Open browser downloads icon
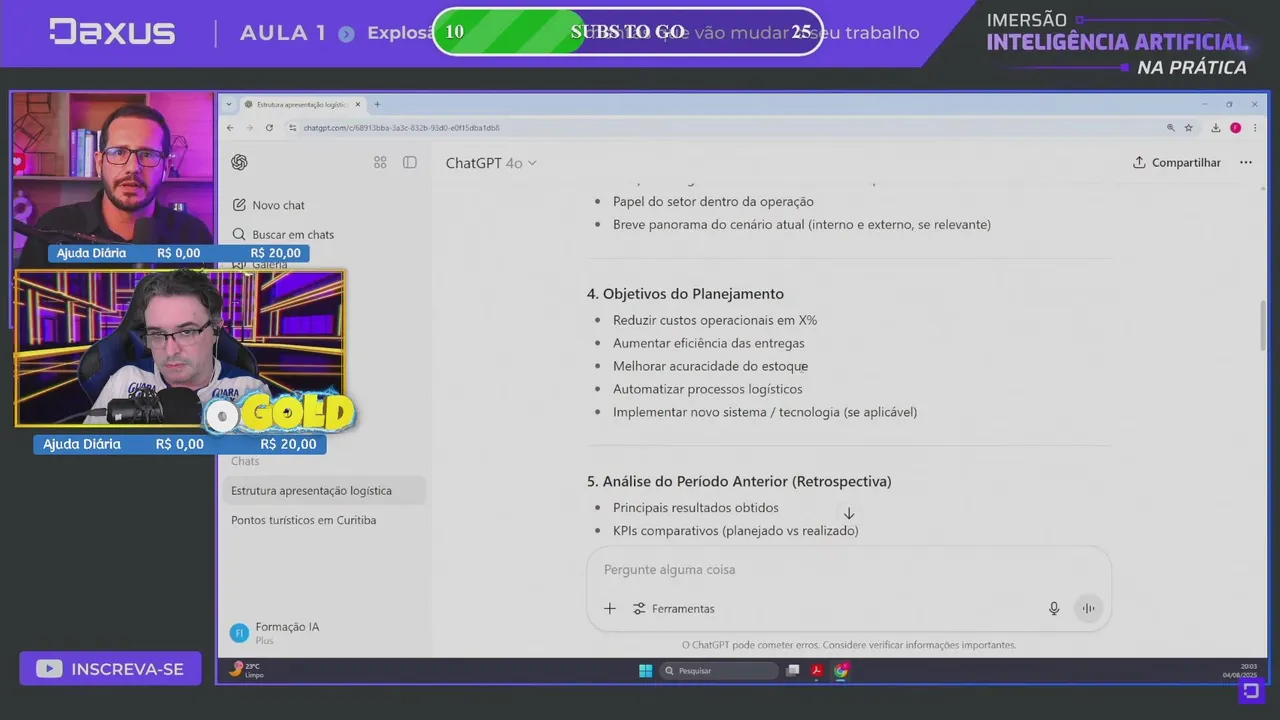This screenshot has height=720, width=1280. [1216, 128]
